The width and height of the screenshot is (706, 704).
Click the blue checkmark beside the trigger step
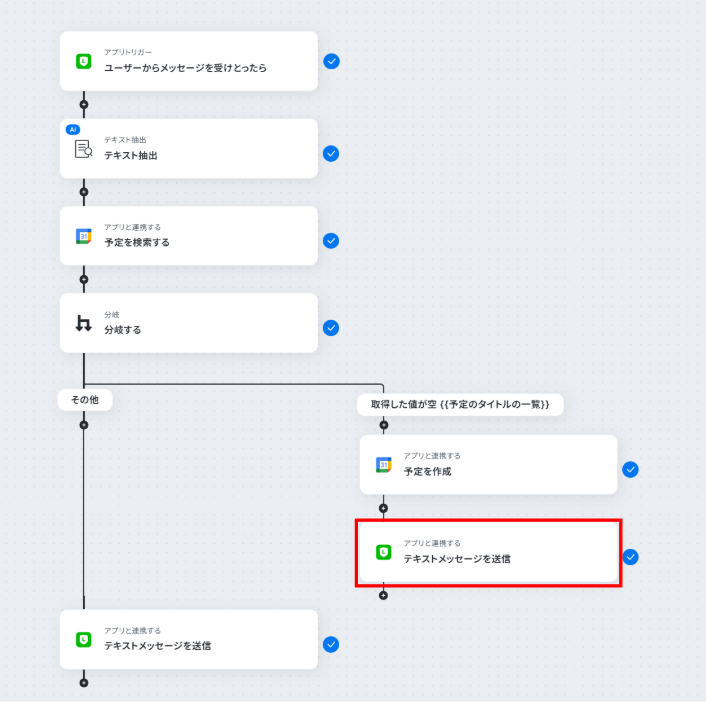[332, 61]
